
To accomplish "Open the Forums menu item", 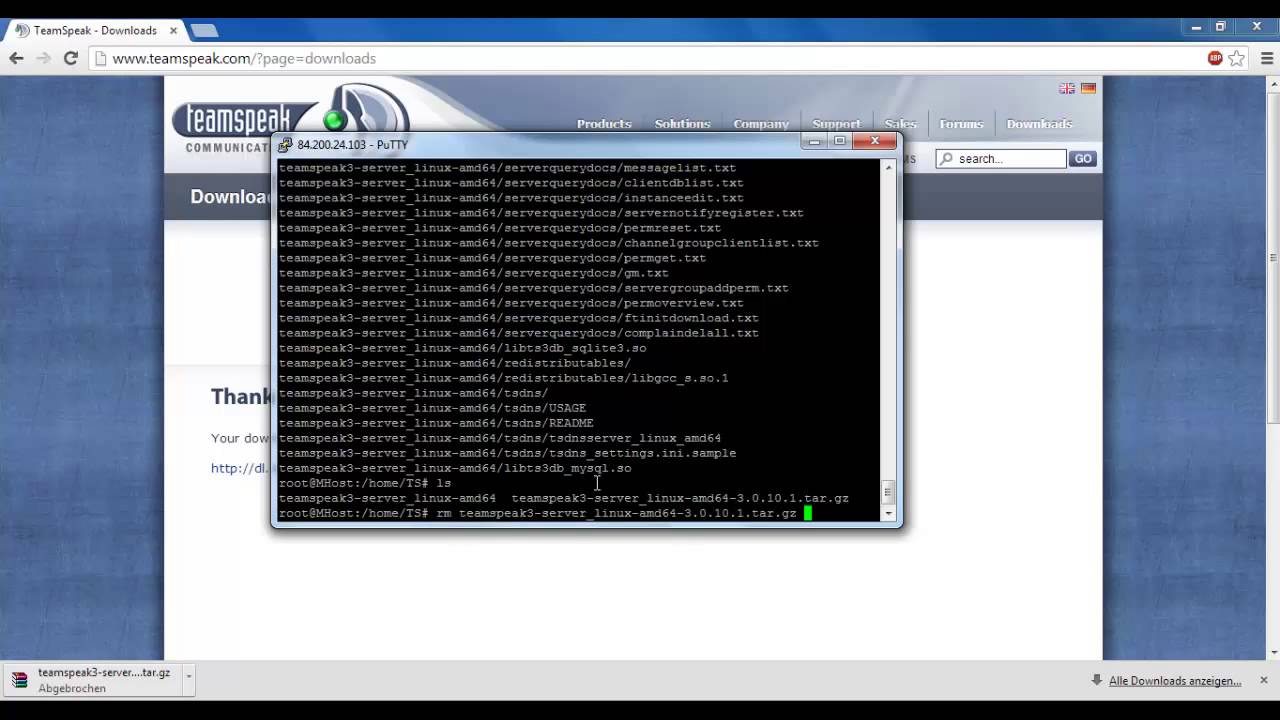I will 961,124.
